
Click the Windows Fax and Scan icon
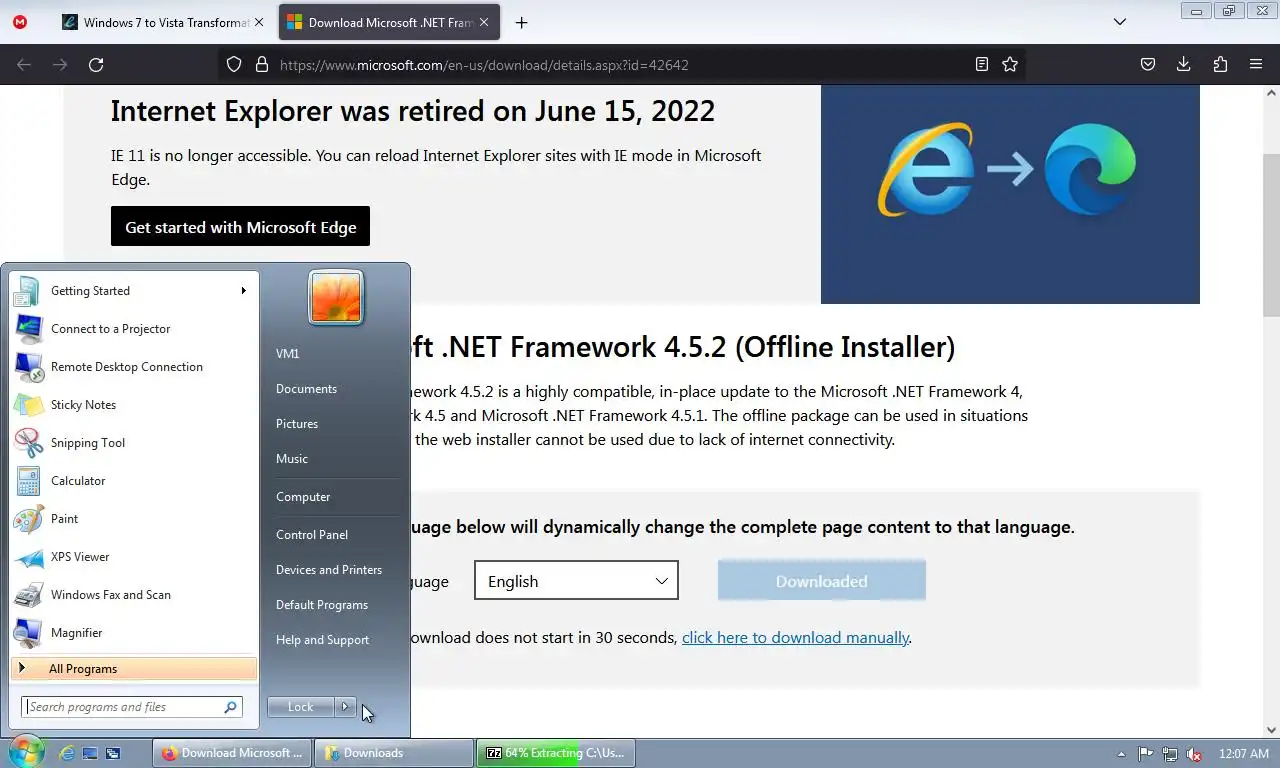click(28, 595)
